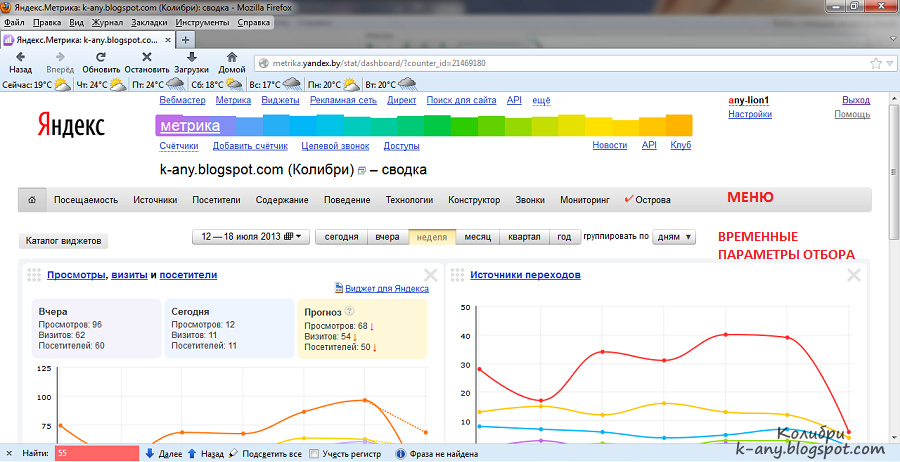Viewport: 900px width, 462px height.
Task: Open the Каталог виджетов button
Action: 64,241
